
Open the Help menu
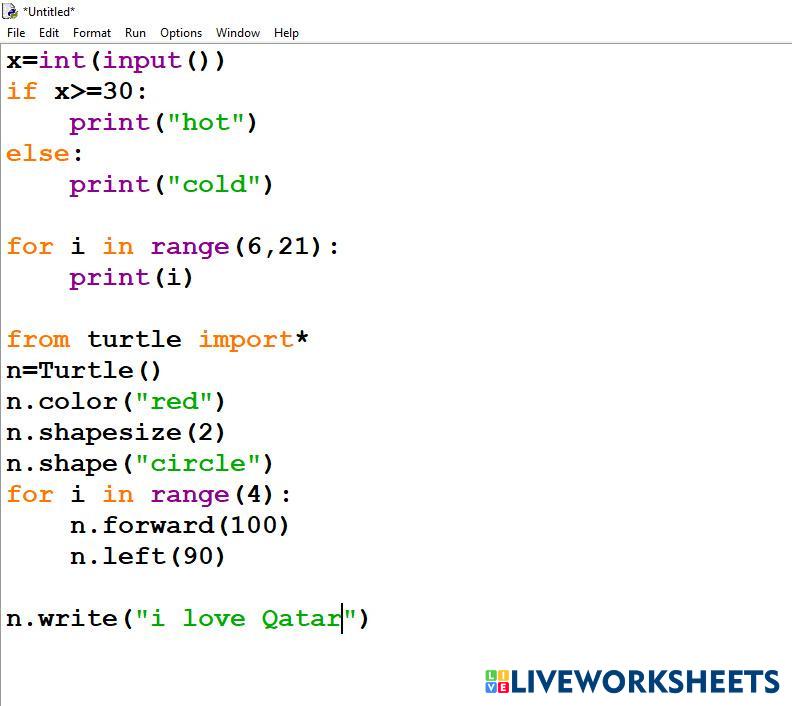[x=286, y=33]
